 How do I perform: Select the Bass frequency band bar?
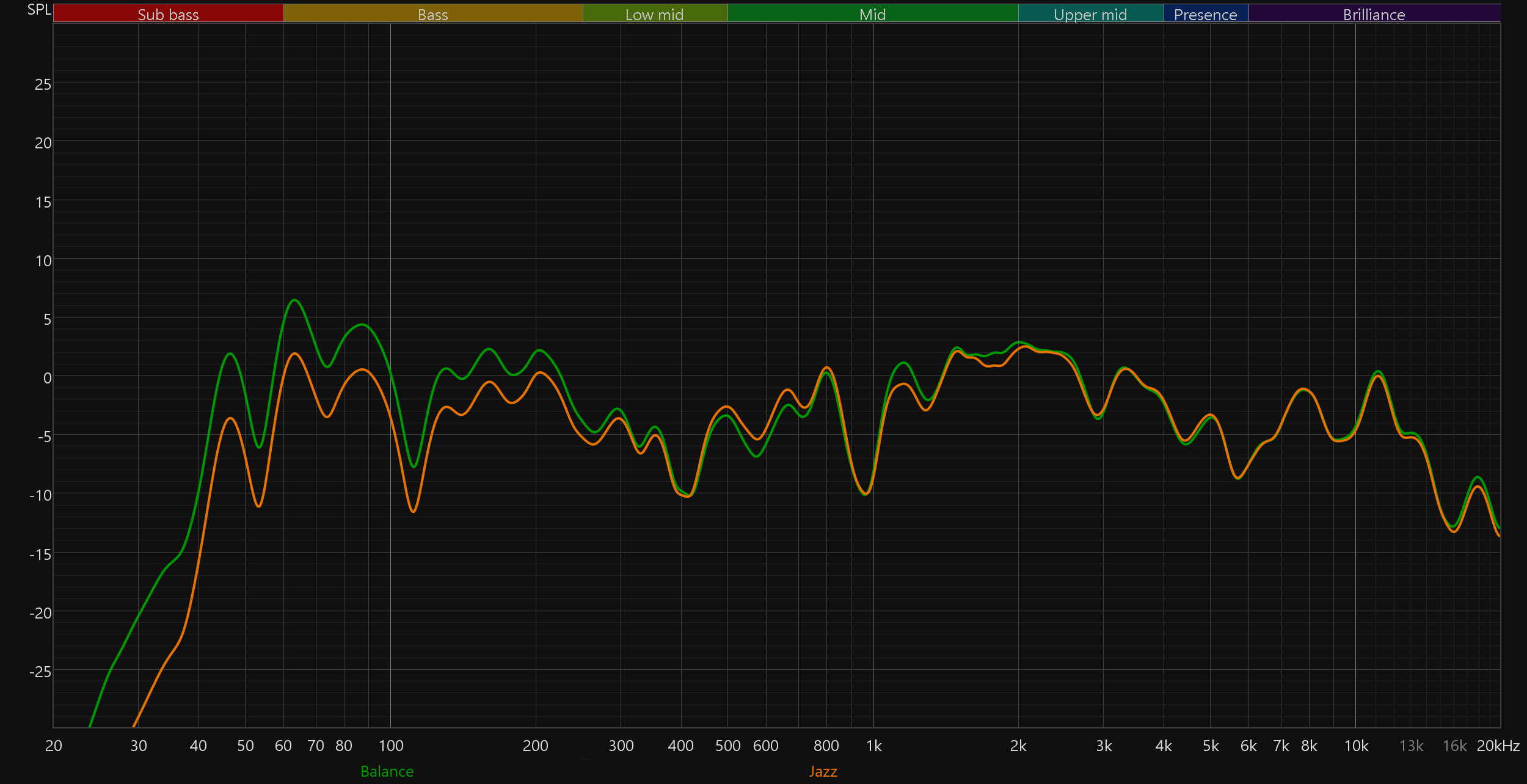[x=432, y=14]
